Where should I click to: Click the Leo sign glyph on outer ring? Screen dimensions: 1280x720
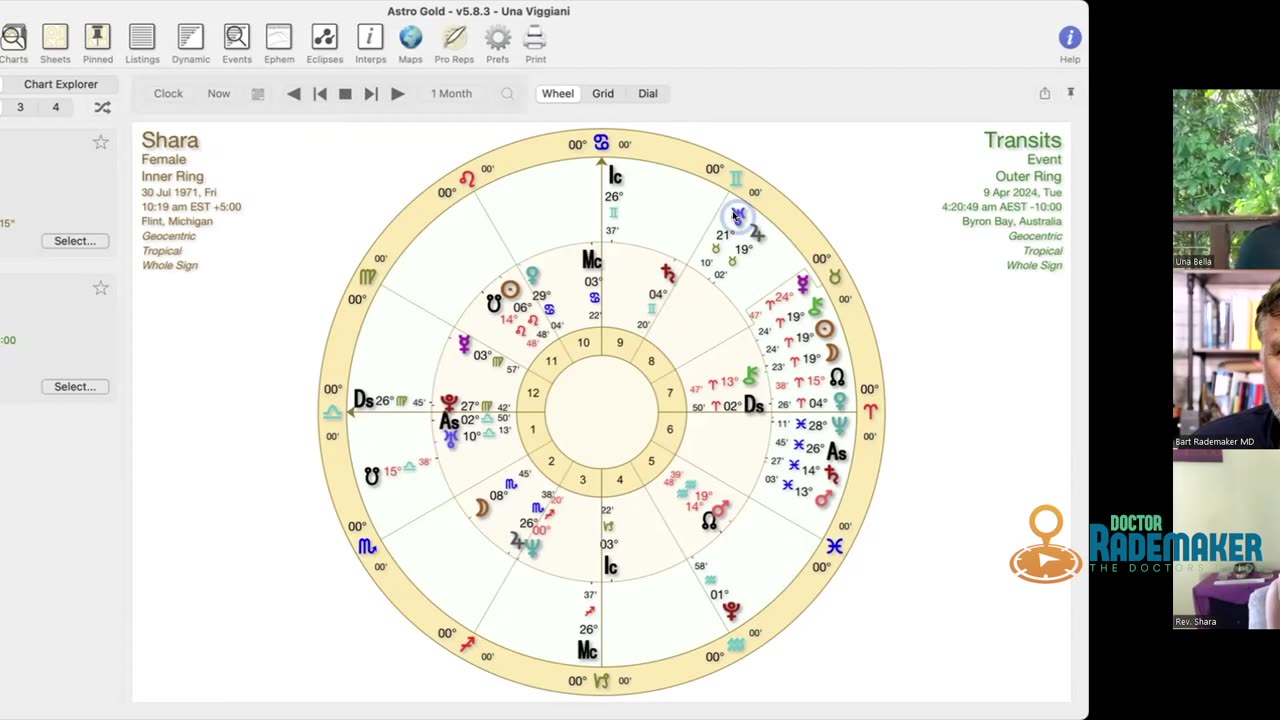[467, 180]
